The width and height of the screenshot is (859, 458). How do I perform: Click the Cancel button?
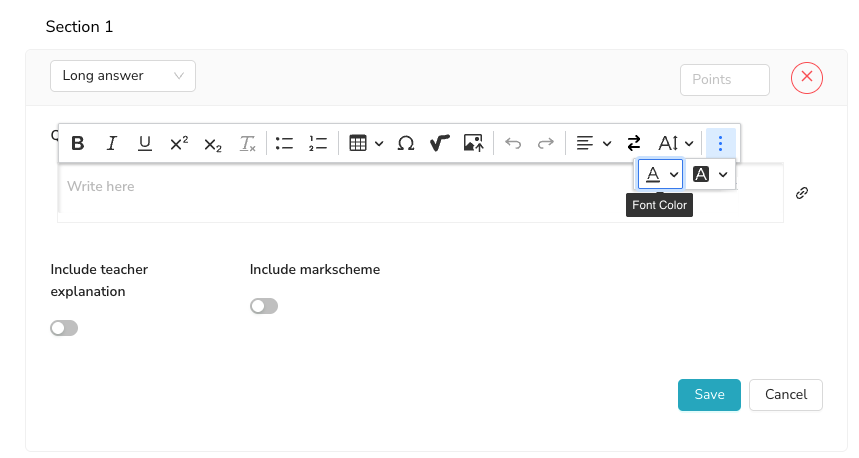tap(785, 395)
